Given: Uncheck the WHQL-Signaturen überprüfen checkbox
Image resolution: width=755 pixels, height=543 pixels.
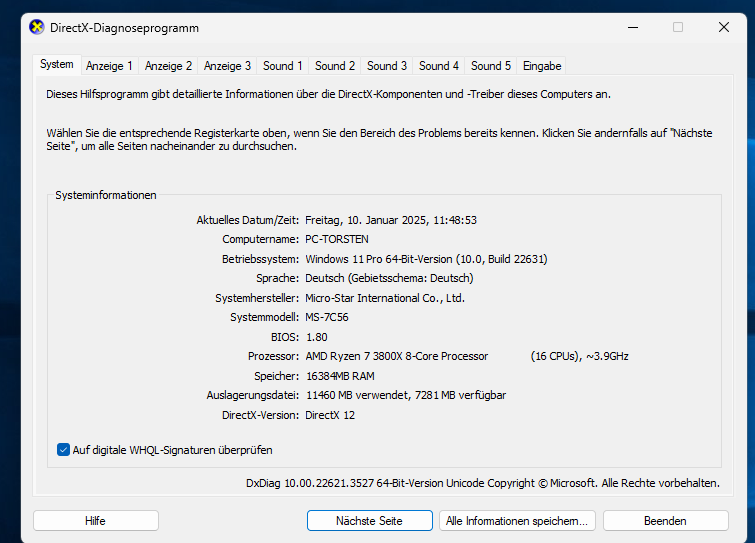Looking at the screenshot, I should pos(63,450).
